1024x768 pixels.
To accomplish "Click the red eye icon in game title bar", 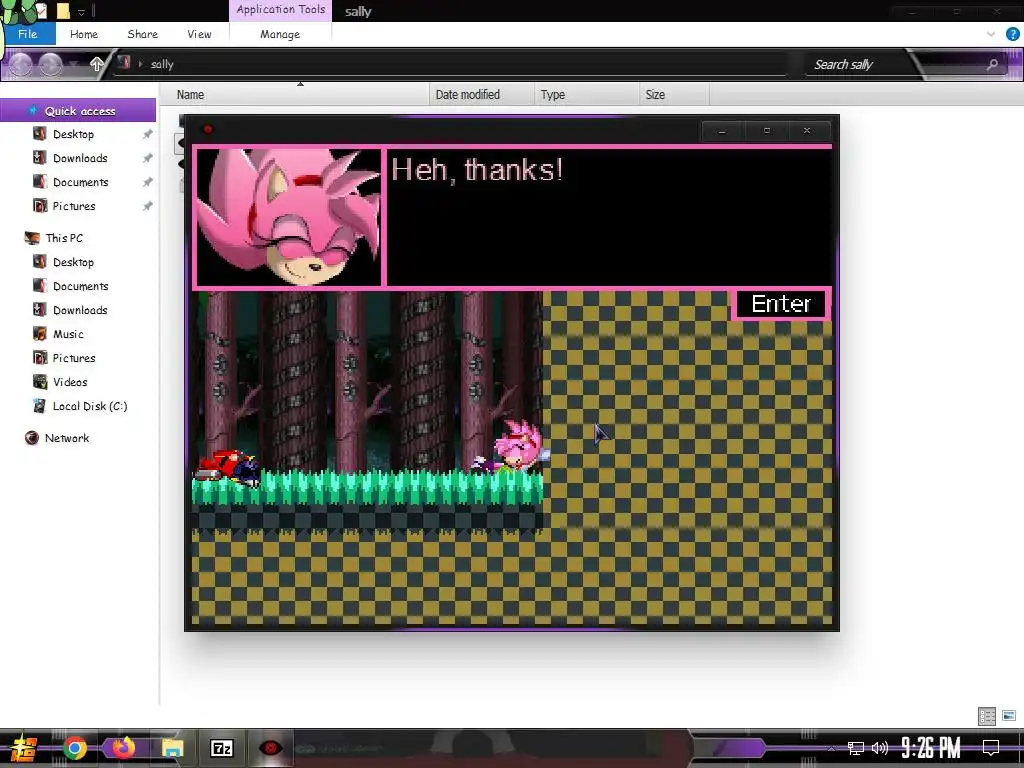I will (208, 129).
